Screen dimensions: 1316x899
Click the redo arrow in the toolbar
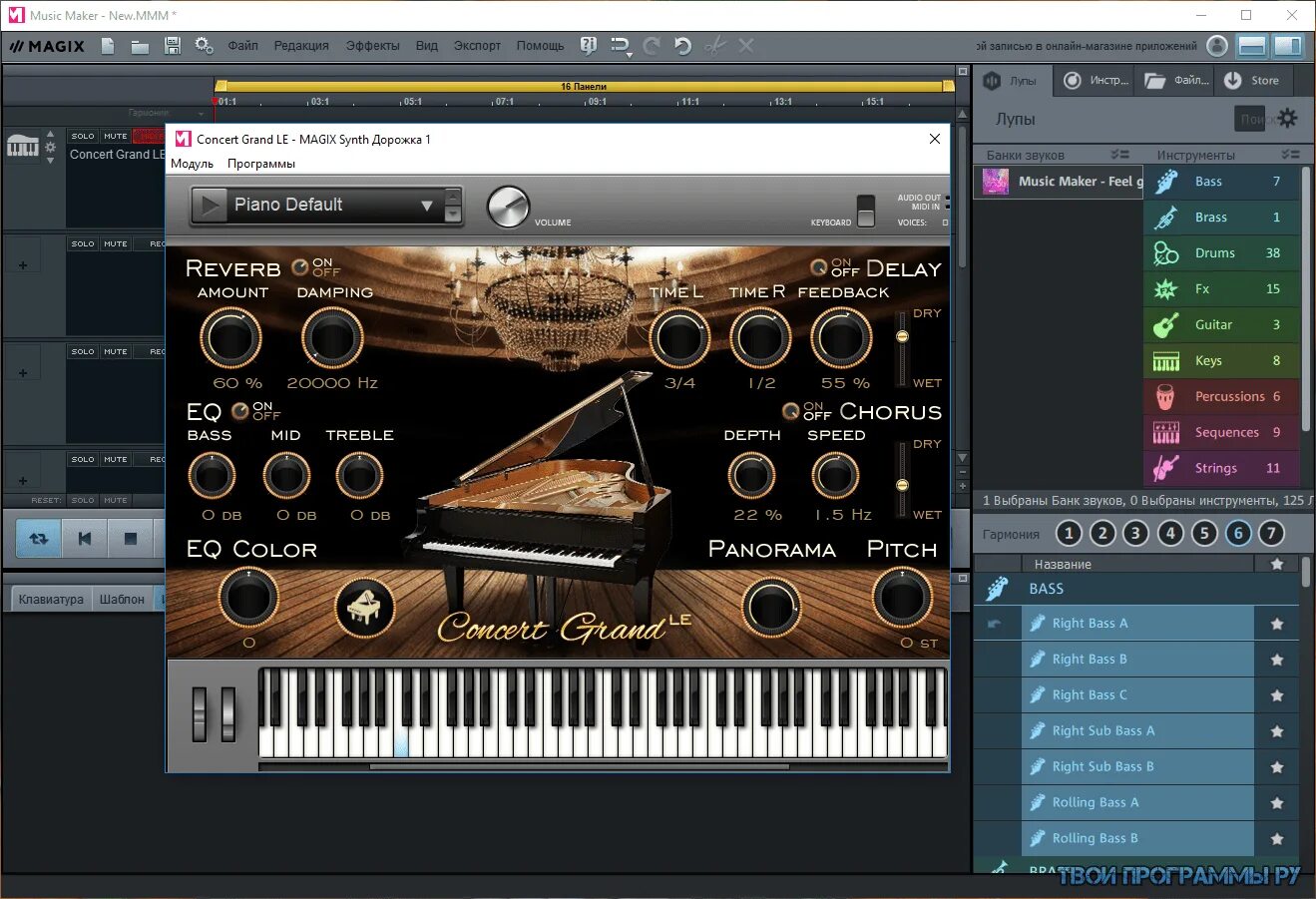point(652,45)
